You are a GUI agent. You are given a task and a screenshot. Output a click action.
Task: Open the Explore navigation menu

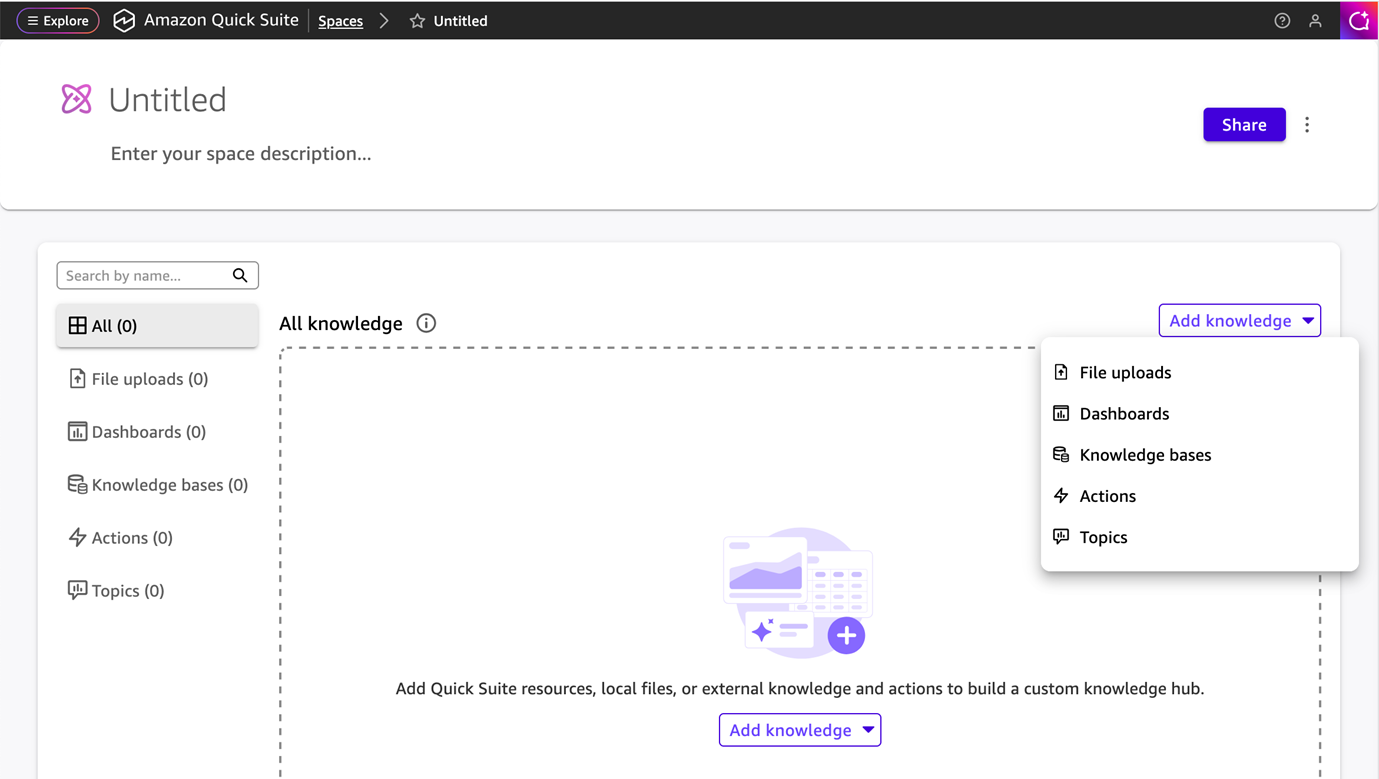click(58, 20)
